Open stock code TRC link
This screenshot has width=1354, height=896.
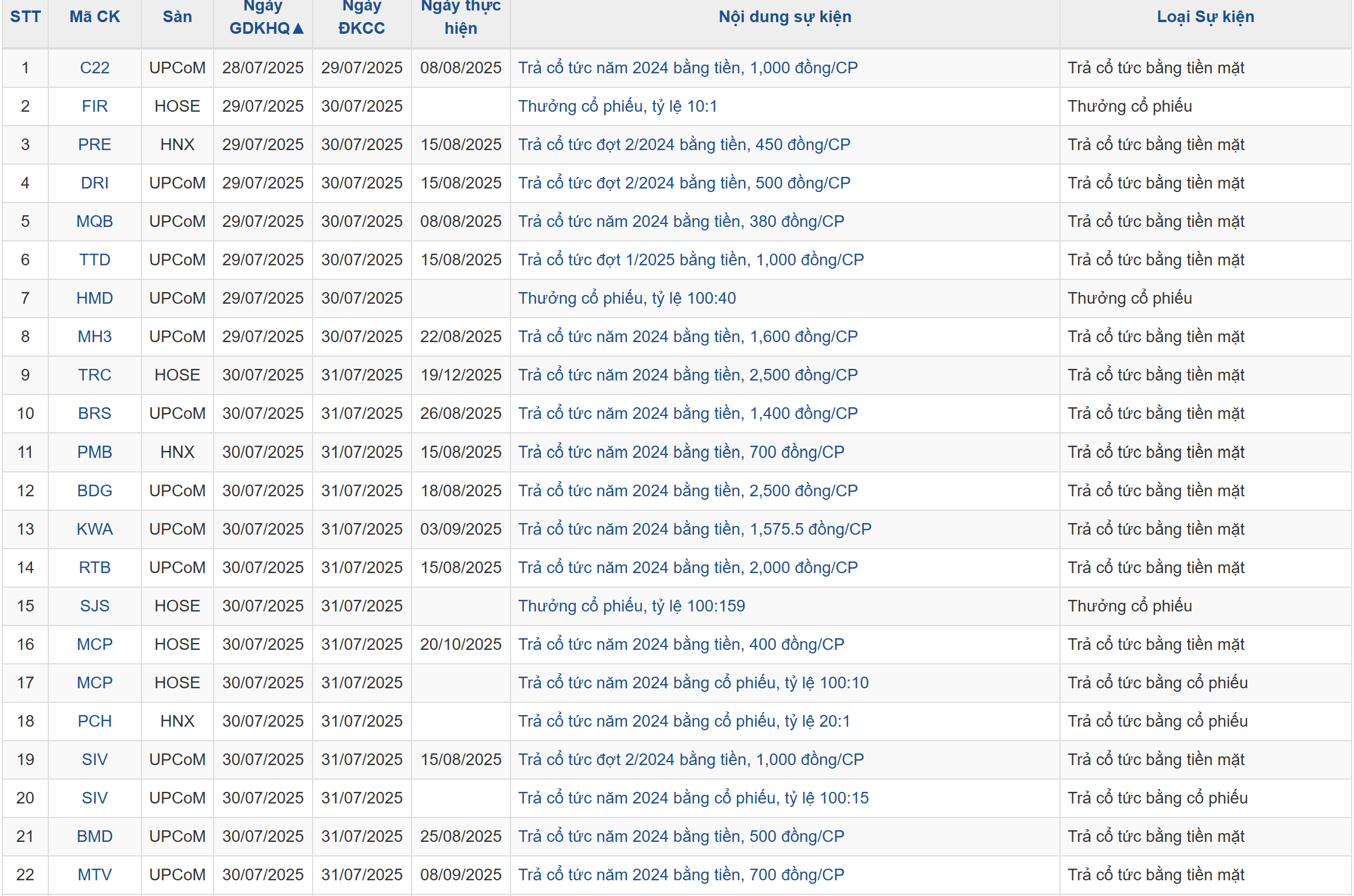point(95,375)
